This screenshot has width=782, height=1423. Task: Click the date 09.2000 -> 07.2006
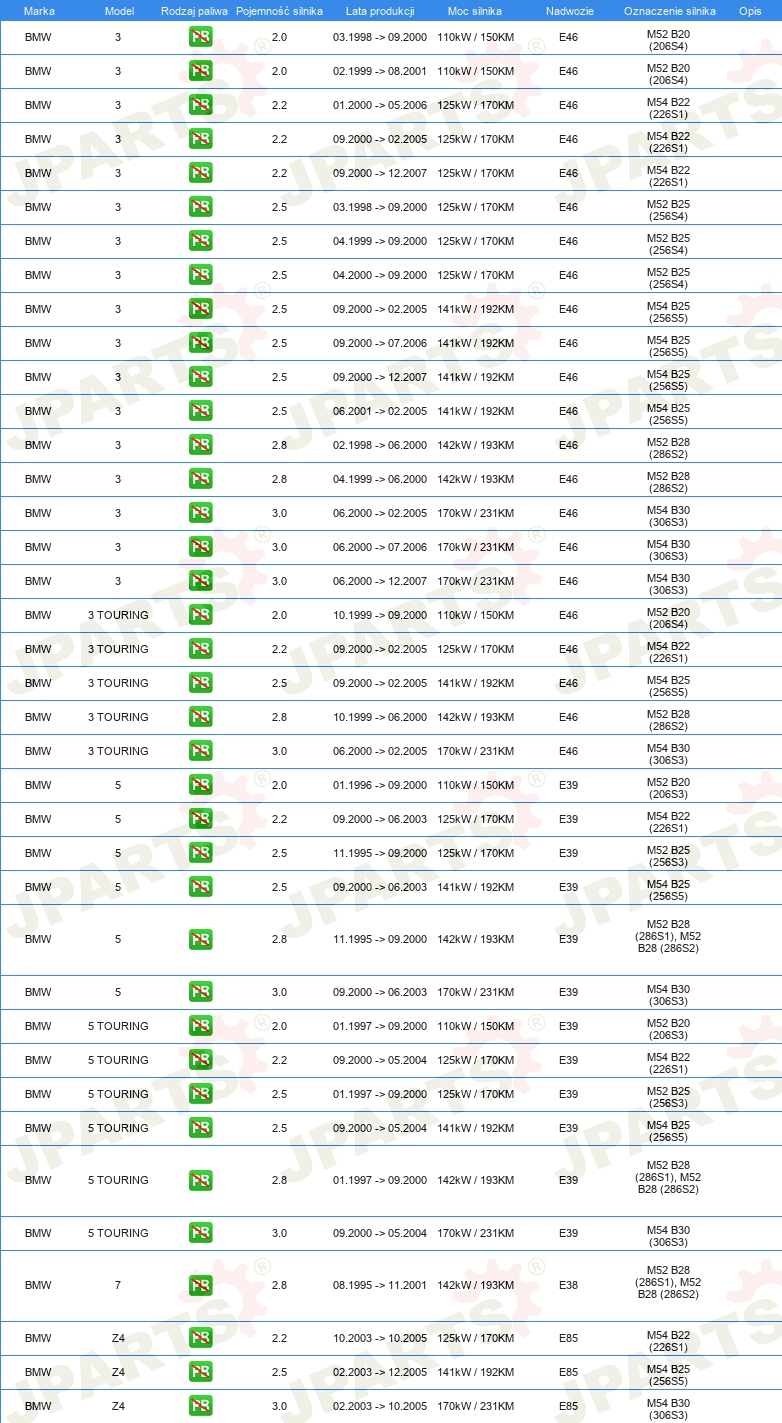pos(380,343)
